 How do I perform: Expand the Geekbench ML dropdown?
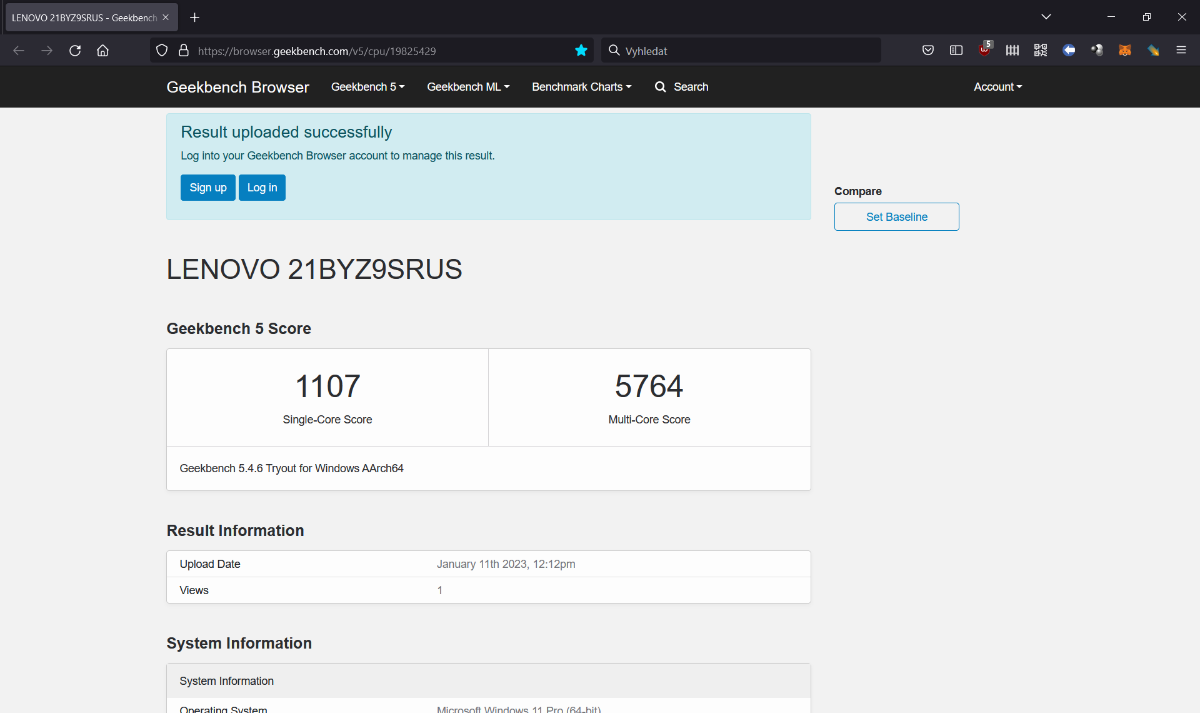pyautogui.click(x=467, y=87)
